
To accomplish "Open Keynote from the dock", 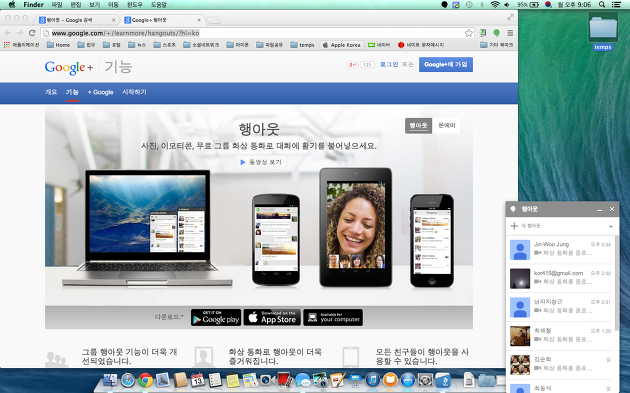I will [355, 380].
